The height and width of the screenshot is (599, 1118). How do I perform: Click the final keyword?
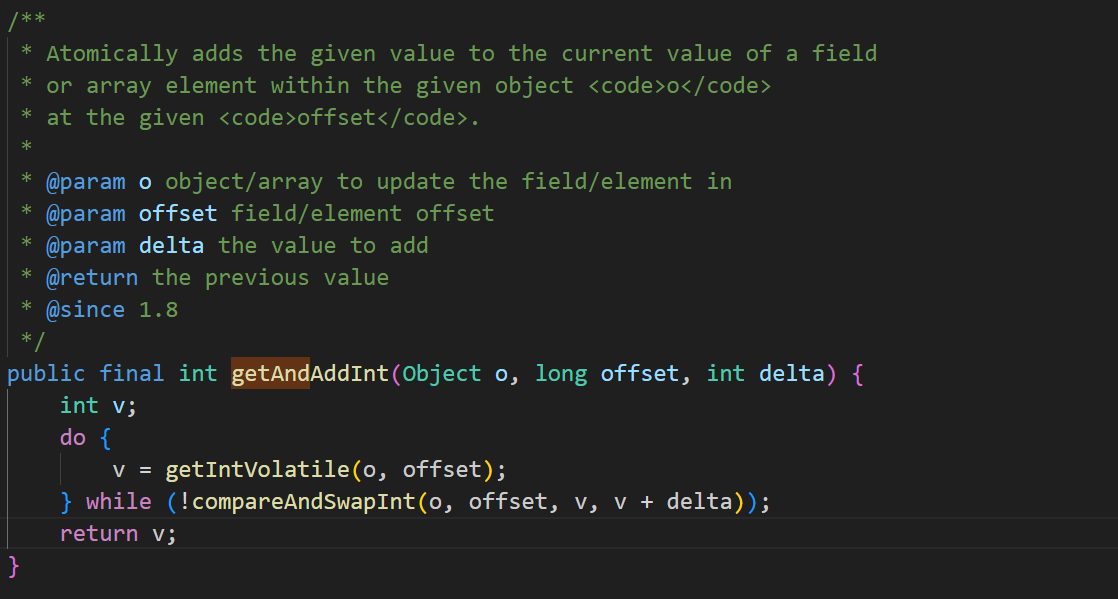pos(132,374)
